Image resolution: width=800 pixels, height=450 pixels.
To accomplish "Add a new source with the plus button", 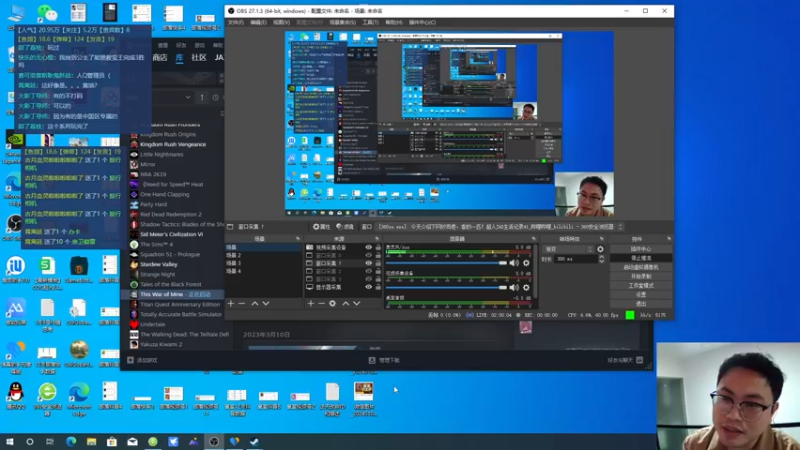I will tap(311, 304).
